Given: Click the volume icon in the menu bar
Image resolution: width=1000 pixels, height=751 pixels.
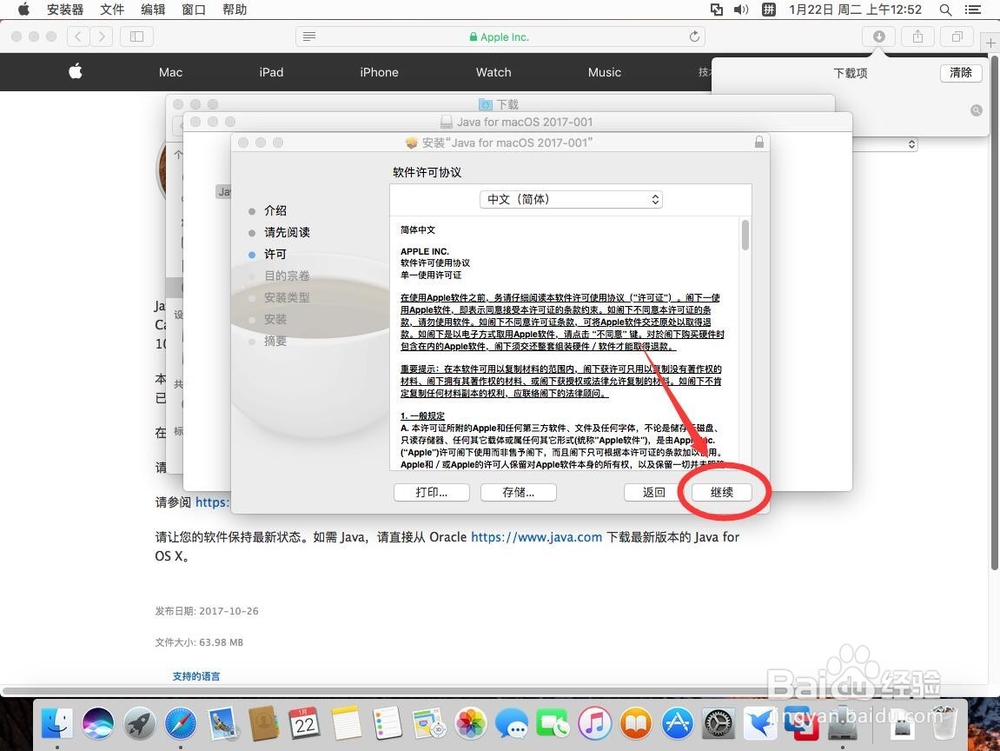Looking at the screenshot, I should (x=740, y=10).
